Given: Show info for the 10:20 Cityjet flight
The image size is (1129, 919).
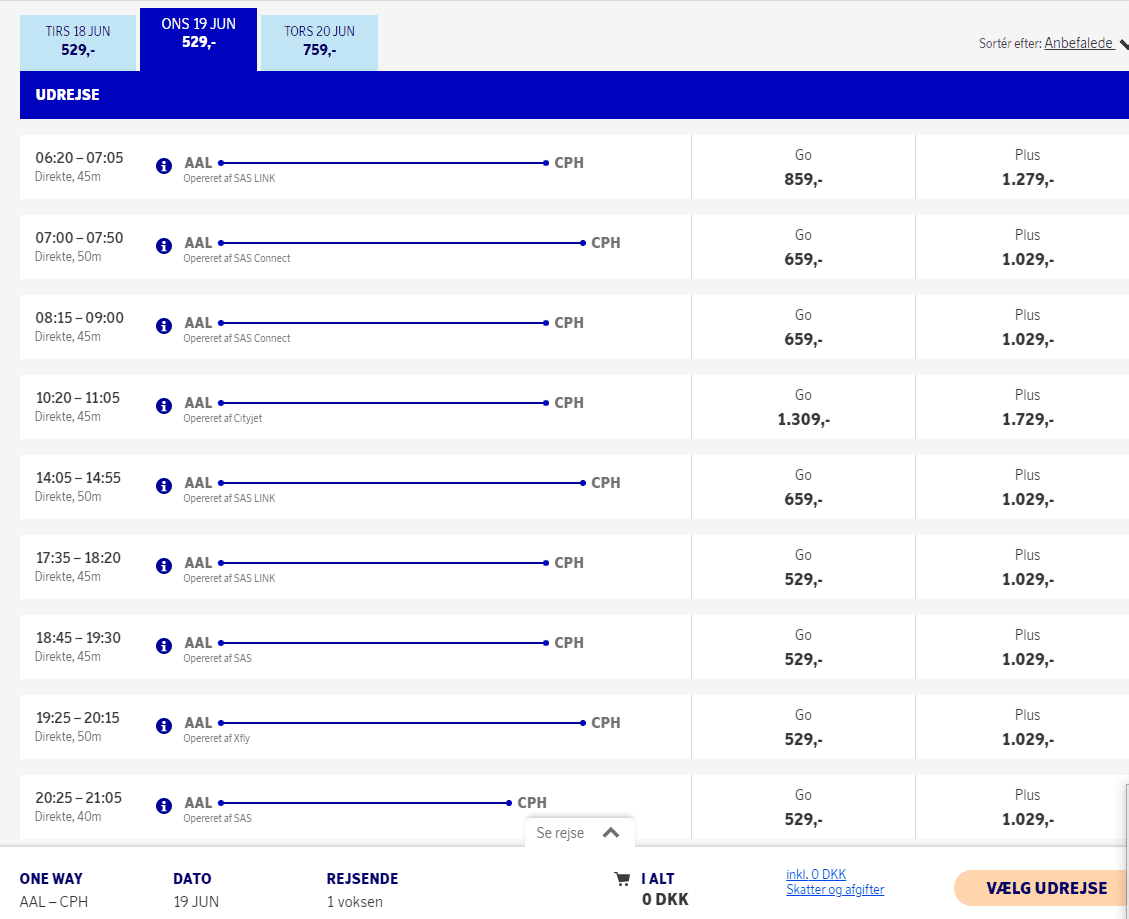Looking at the screenshot, I should pos(164,406).
